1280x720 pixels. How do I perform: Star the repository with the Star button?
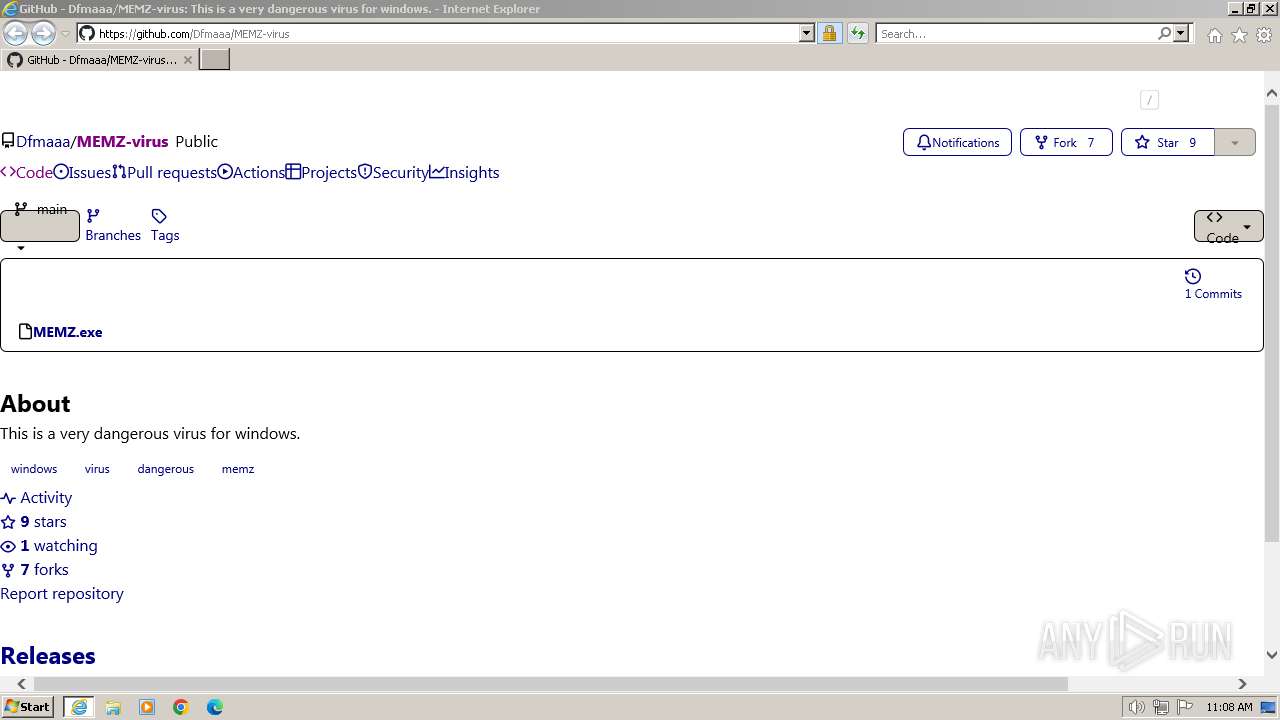coord(1167,142)
